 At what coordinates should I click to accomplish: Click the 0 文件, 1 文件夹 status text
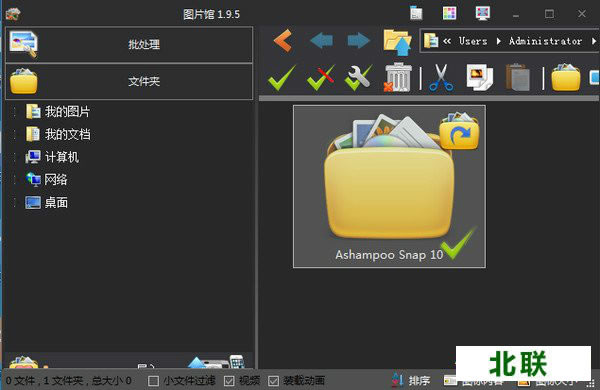point(69,381)
